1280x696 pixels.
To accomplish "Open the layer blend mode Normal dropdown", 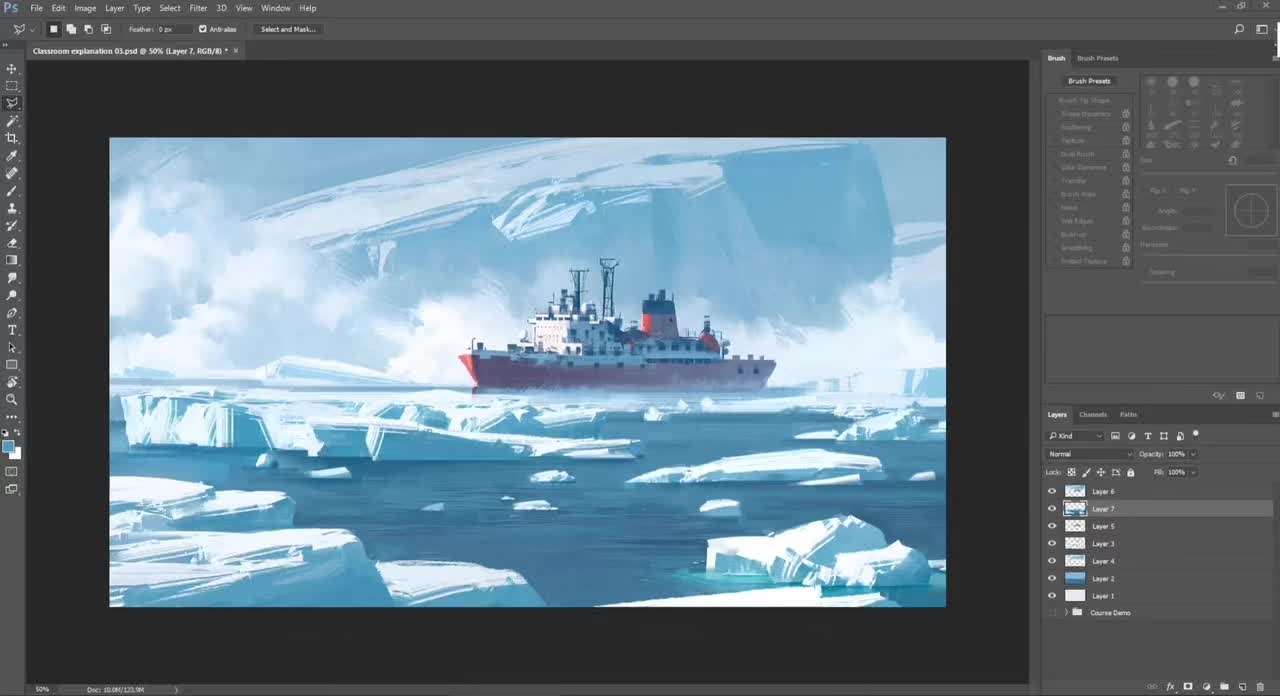I will [x=1089, y=454].
